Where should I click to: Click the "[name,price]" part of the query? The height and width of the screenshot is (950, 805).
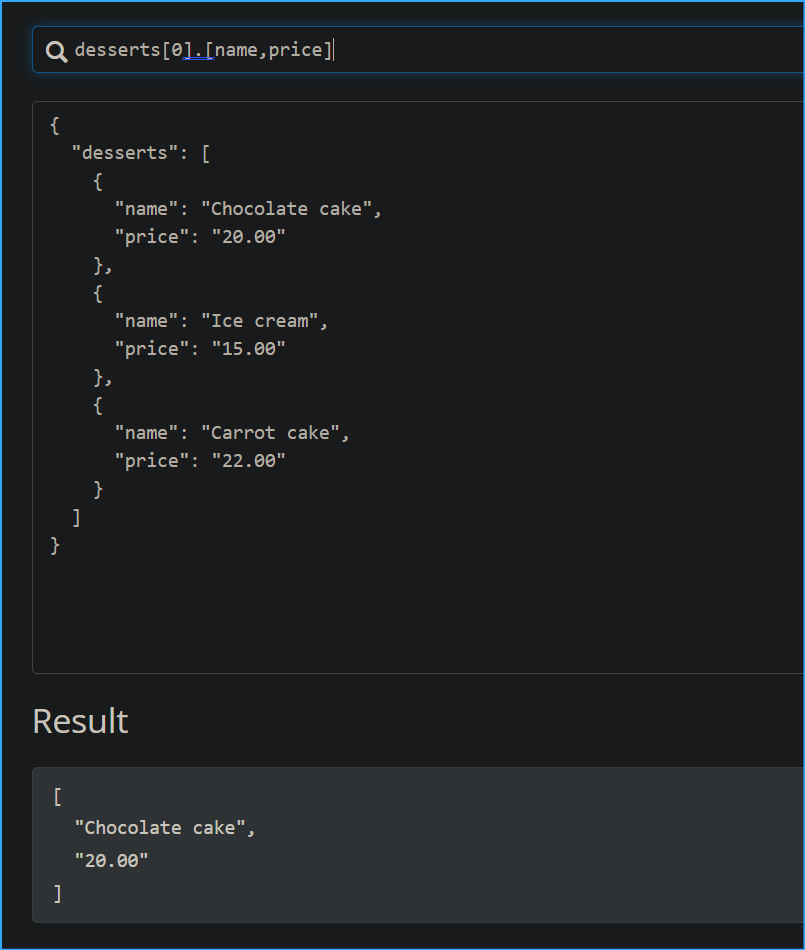point(269,50)
